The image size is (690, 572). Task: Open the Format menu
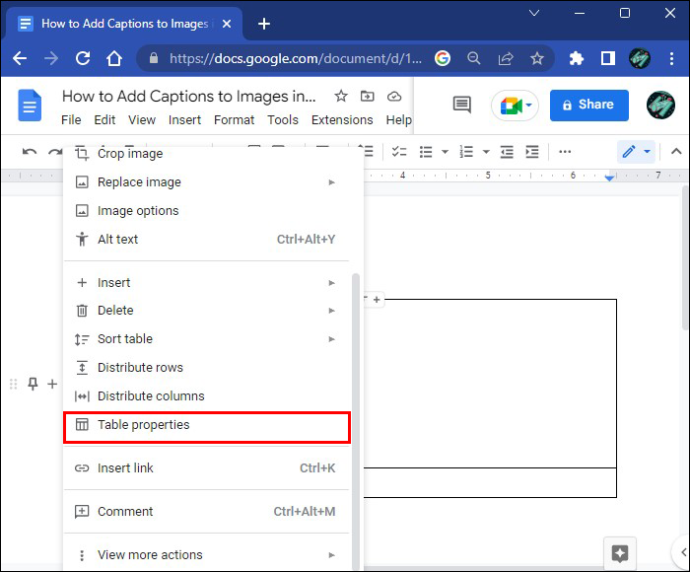pyautogui.click(x=234, y=120)
